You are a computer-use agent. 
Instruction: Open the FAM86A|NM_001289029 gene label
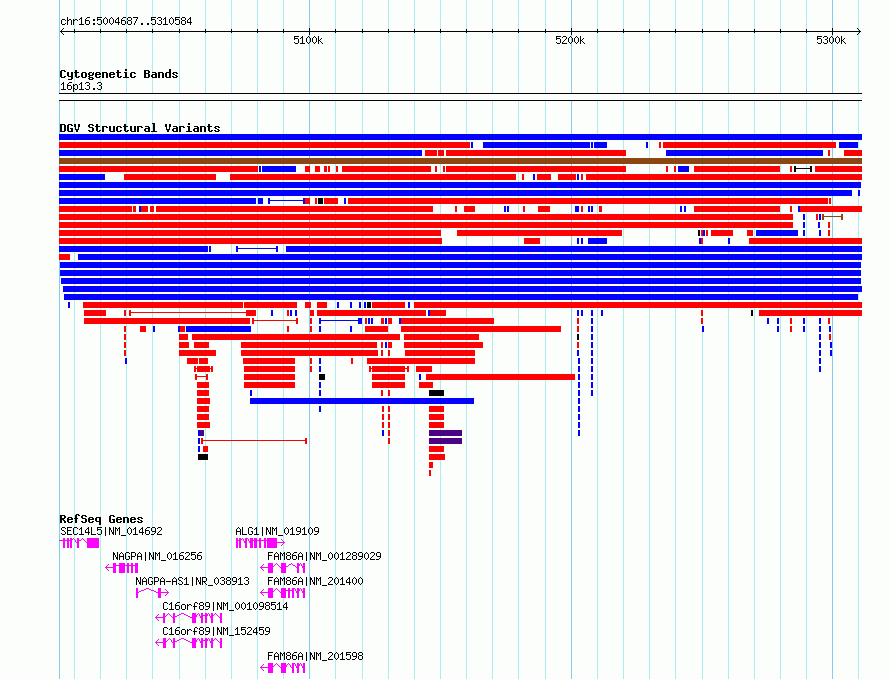(x=324, y=556)
